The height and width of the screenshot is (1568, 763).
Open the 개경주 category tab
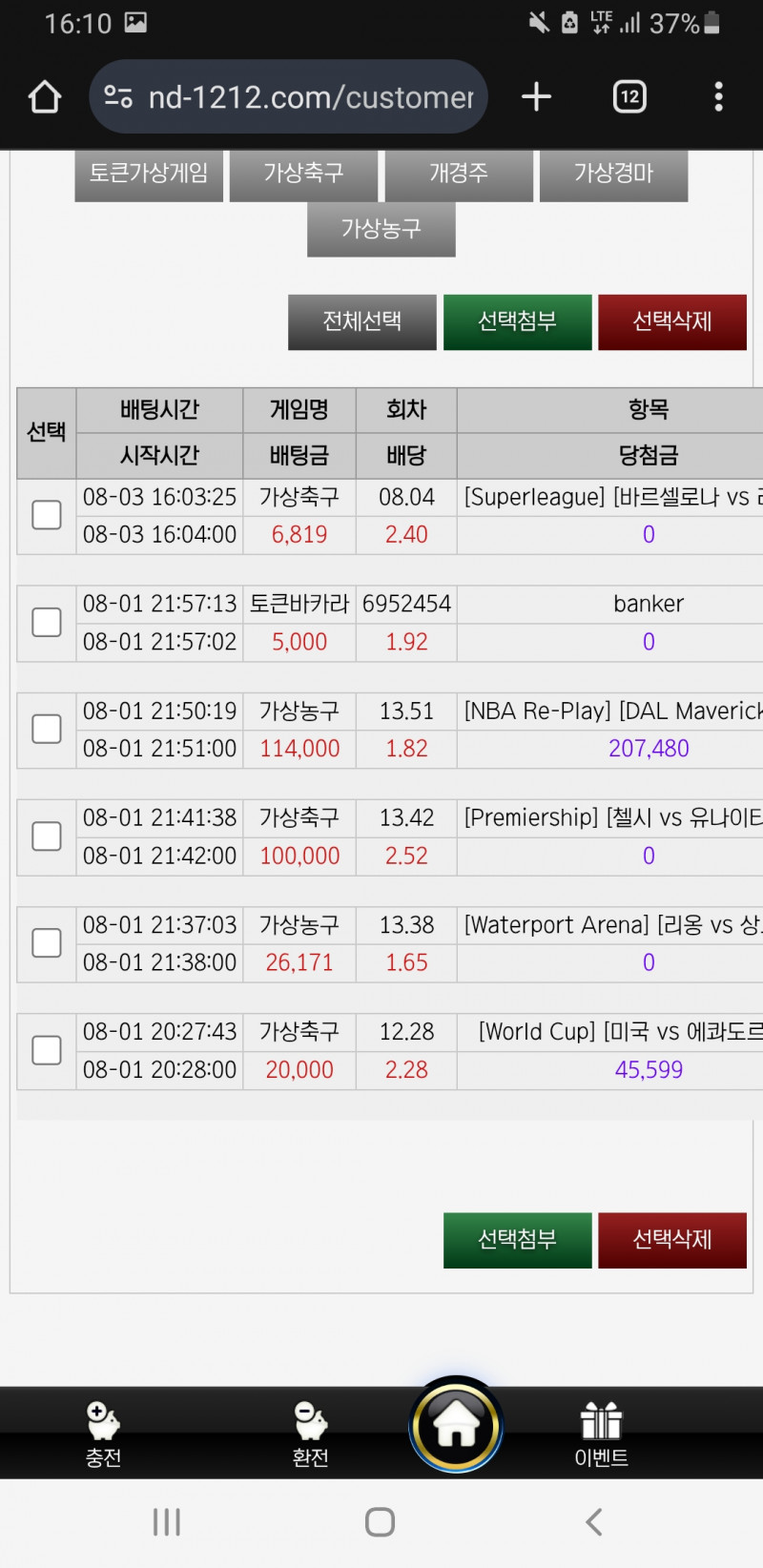(x=459, y=174)
